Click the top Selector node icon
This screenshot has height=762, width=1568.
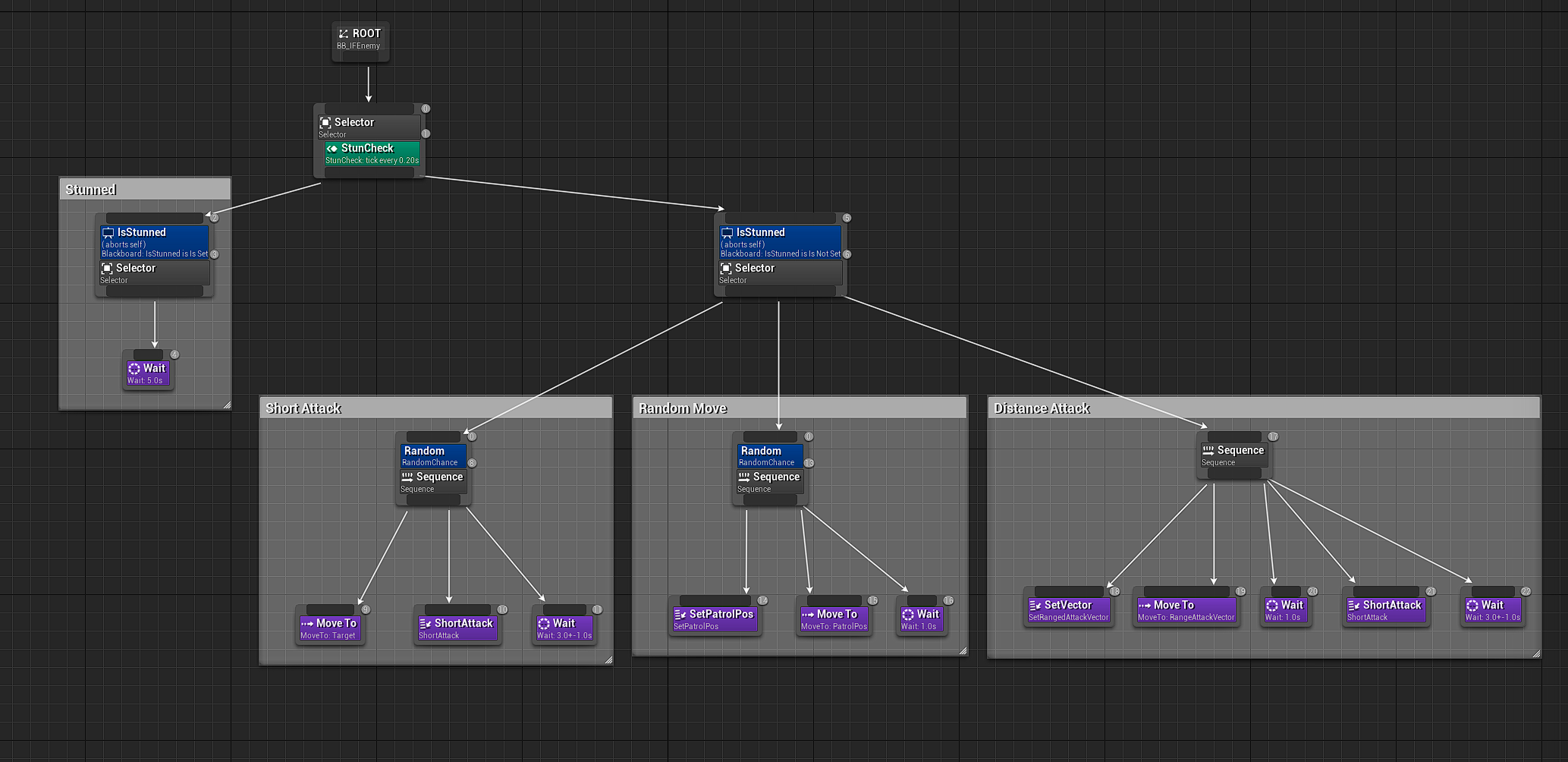pyautogui.click(x=325, y=122)
